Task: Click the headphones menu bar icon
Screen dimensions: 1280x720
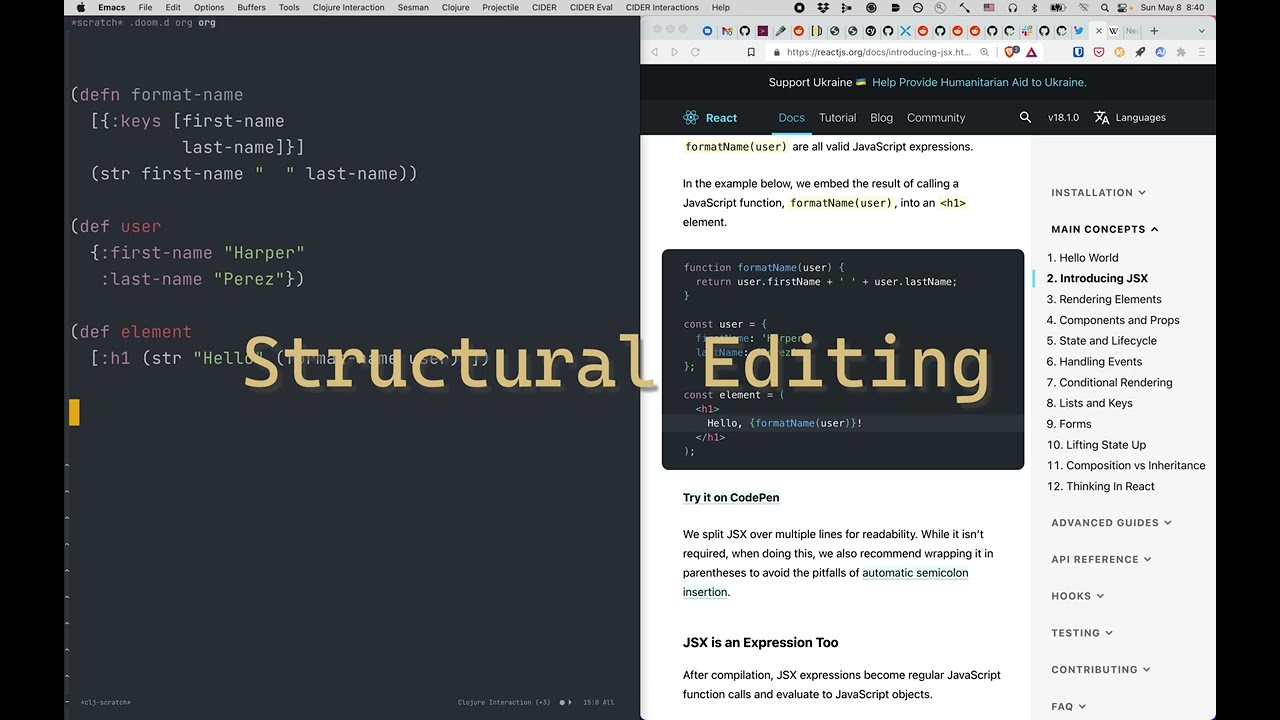Action: coord(1013,7)
